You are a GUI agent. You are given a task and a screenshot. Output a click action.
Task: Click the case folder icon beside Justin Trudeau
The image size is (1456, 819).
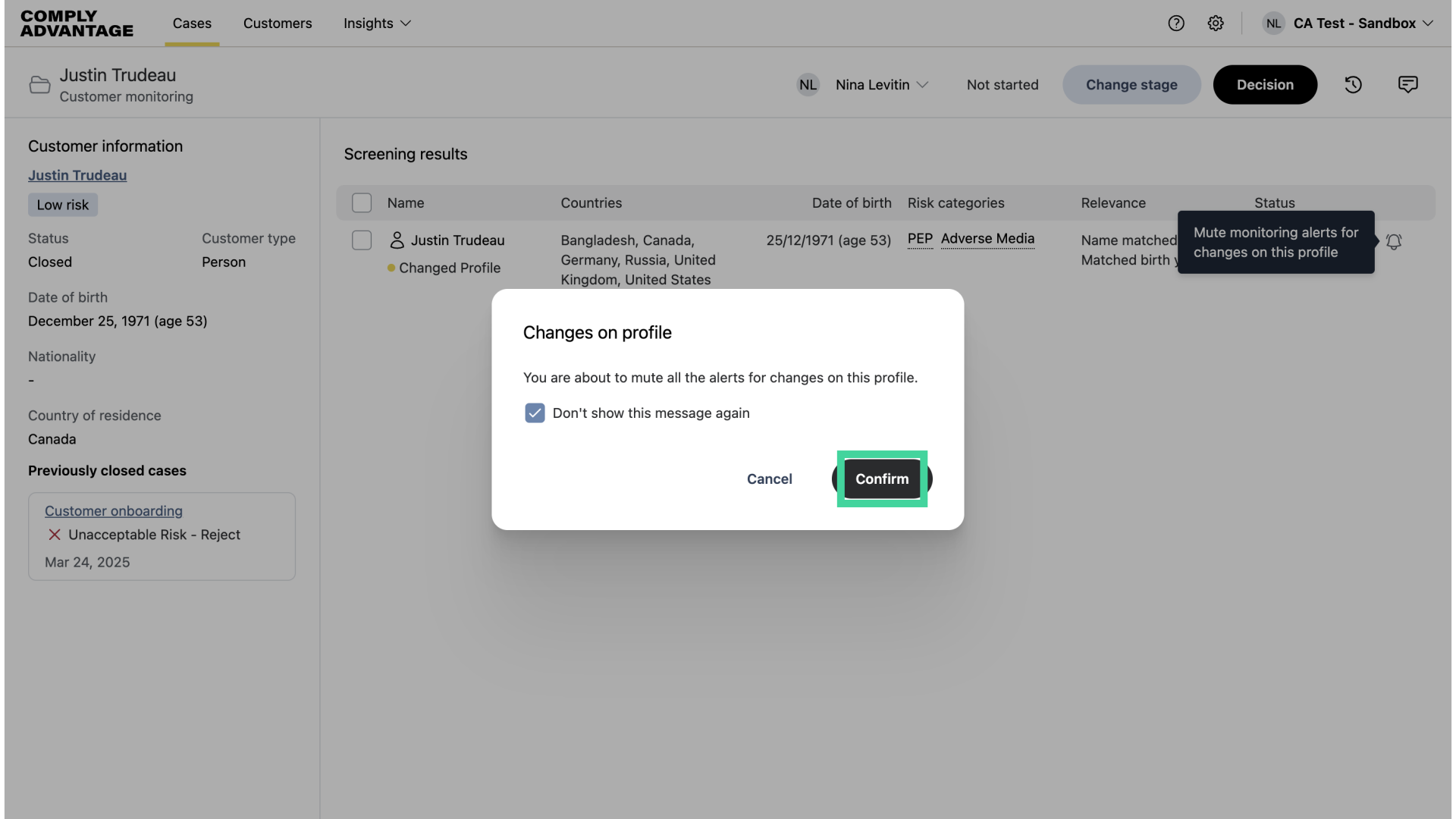pyautogui.click(x=39, y=84)
